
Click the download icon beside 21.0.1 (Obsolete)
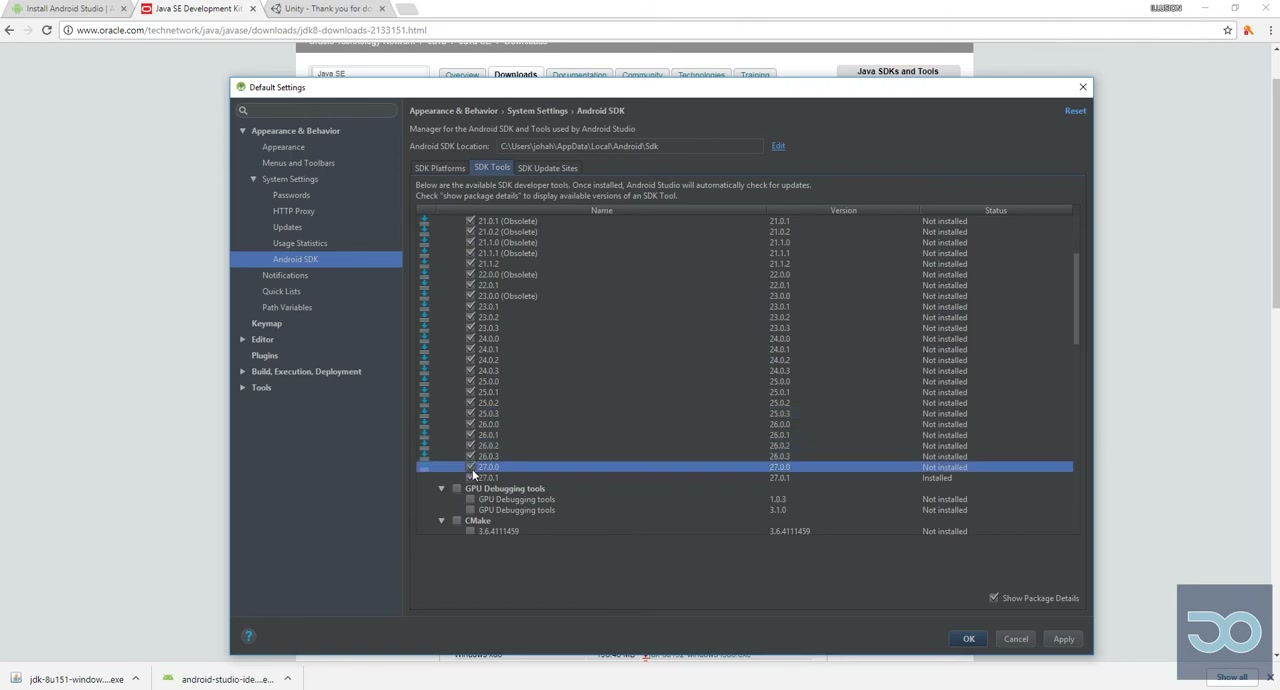pos(424,221)
